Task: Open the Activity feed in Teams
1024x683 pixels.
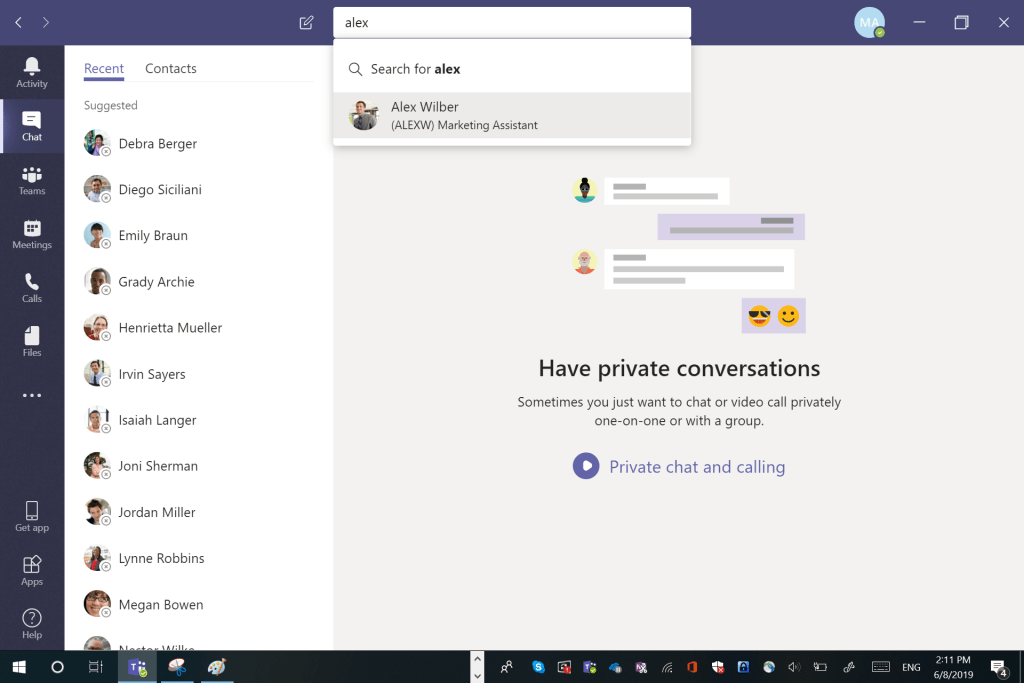Action: tap(31, 71)
